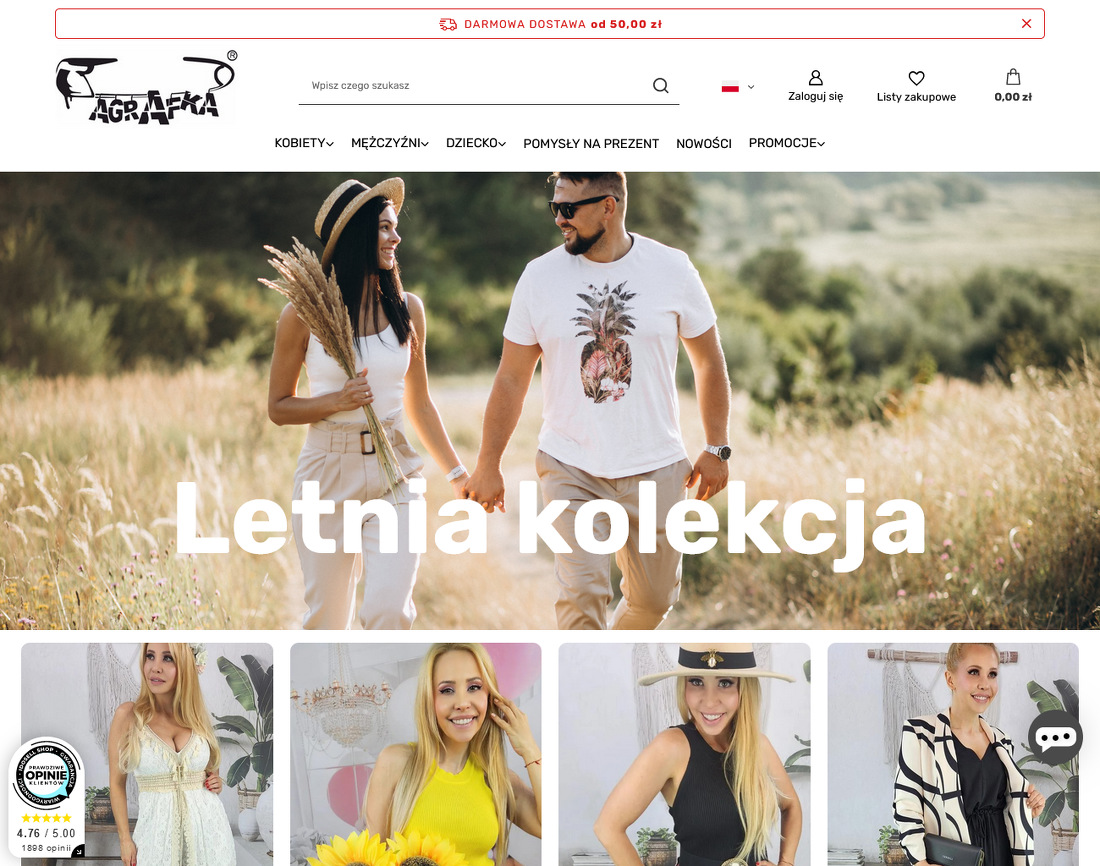Viewport: 1100px width, 866px height.
Task: Open the customer reviews badge
Action: pyautogui.click(x=46, y=797)
